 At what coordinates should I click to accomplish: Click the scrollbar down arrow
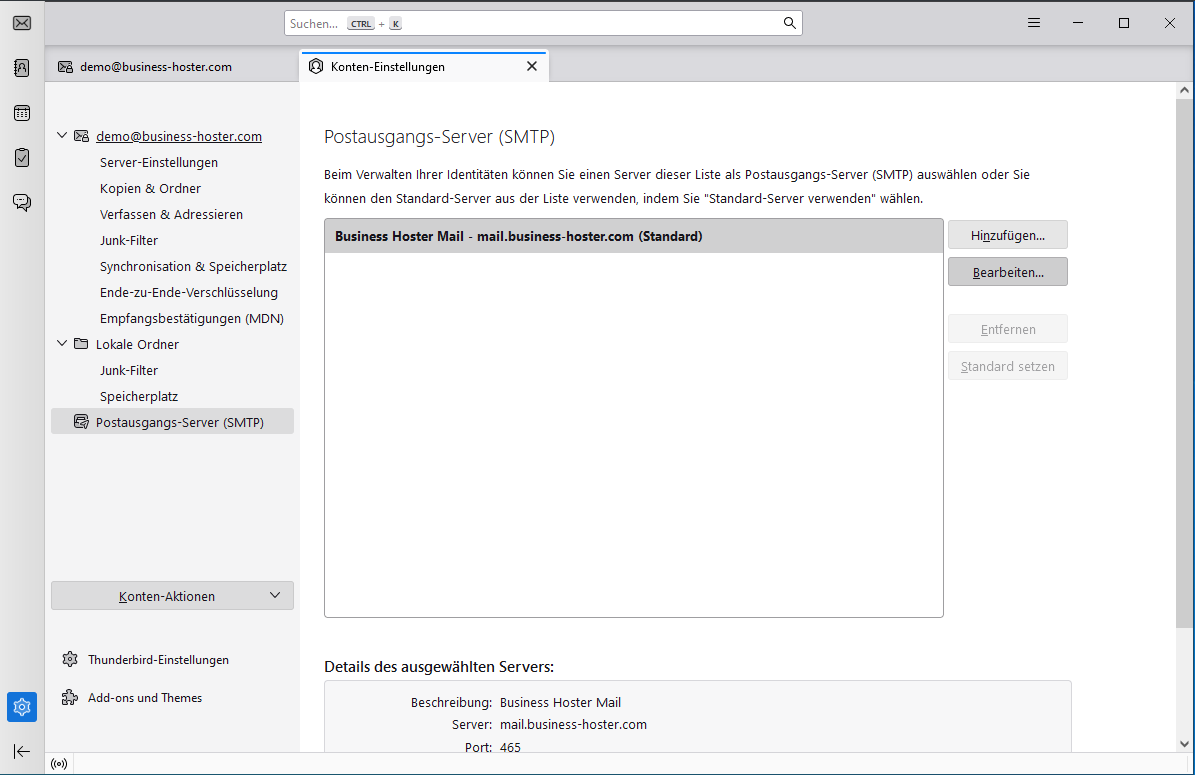1184,744
